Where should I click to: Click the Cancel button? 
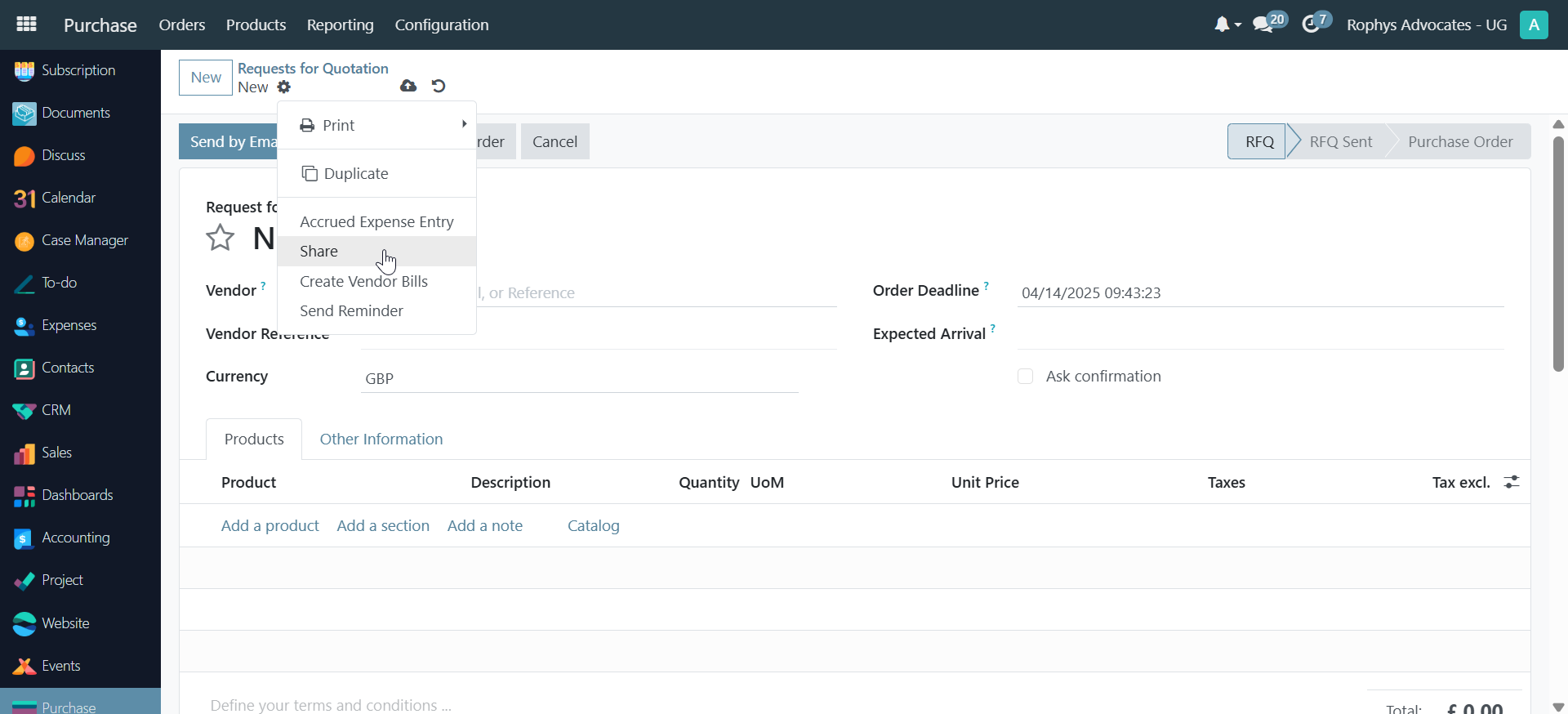555,141
